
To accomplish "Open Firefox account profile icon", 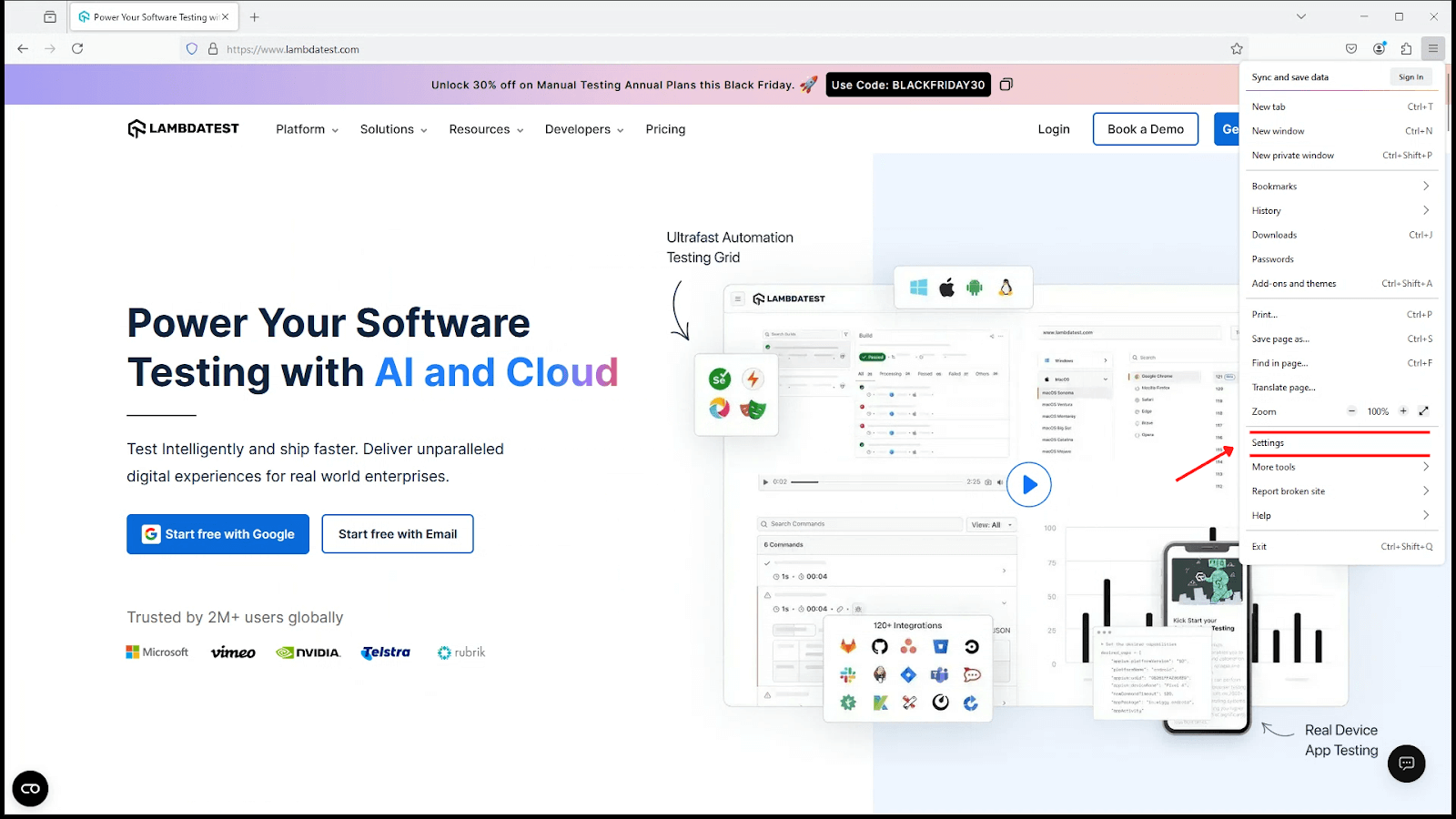I will click(x=1380, y=48).
